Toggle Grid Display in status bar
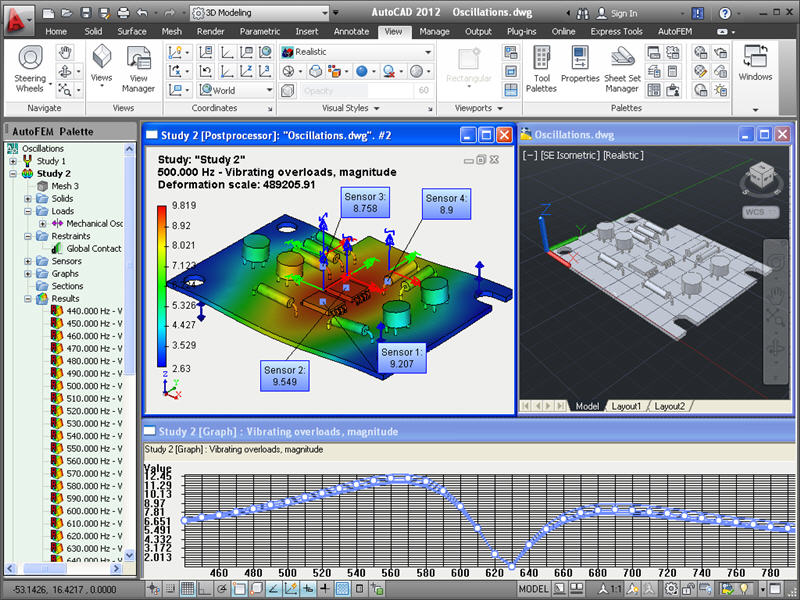 tap(188, 589)
